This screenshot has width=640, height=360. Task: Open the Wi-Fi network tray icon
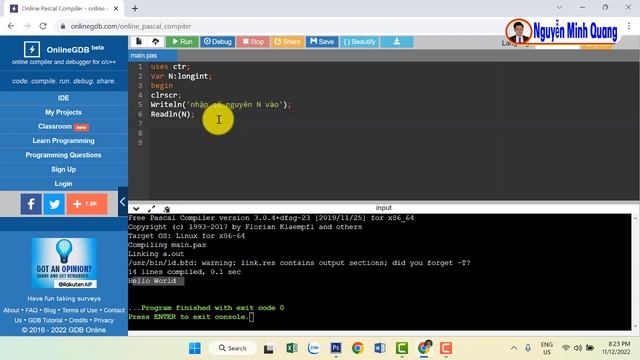pyautogui.click(x=566, y=348)
